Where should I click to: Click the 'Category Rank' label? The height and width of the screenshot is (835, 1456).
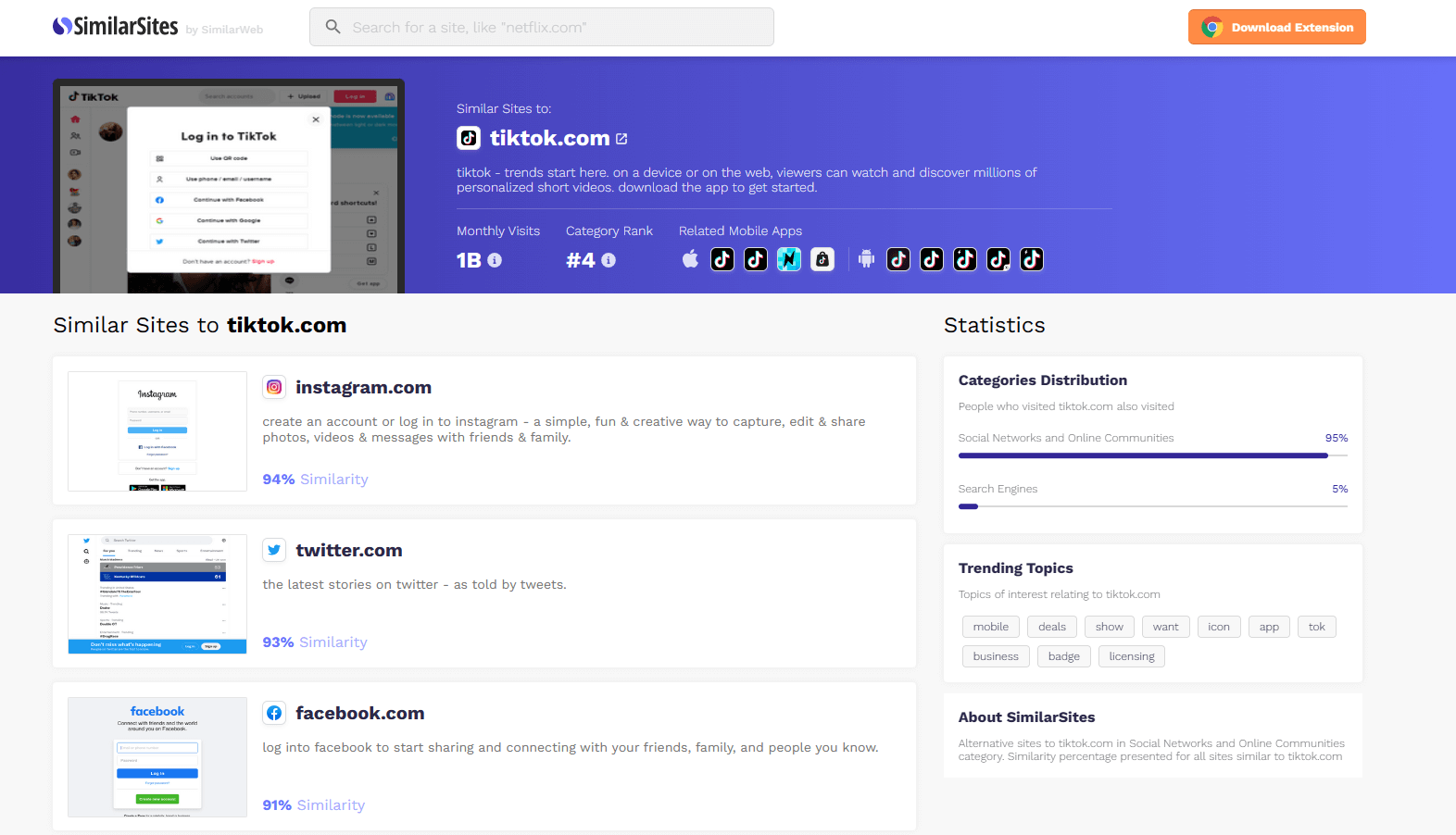(609, 231)
